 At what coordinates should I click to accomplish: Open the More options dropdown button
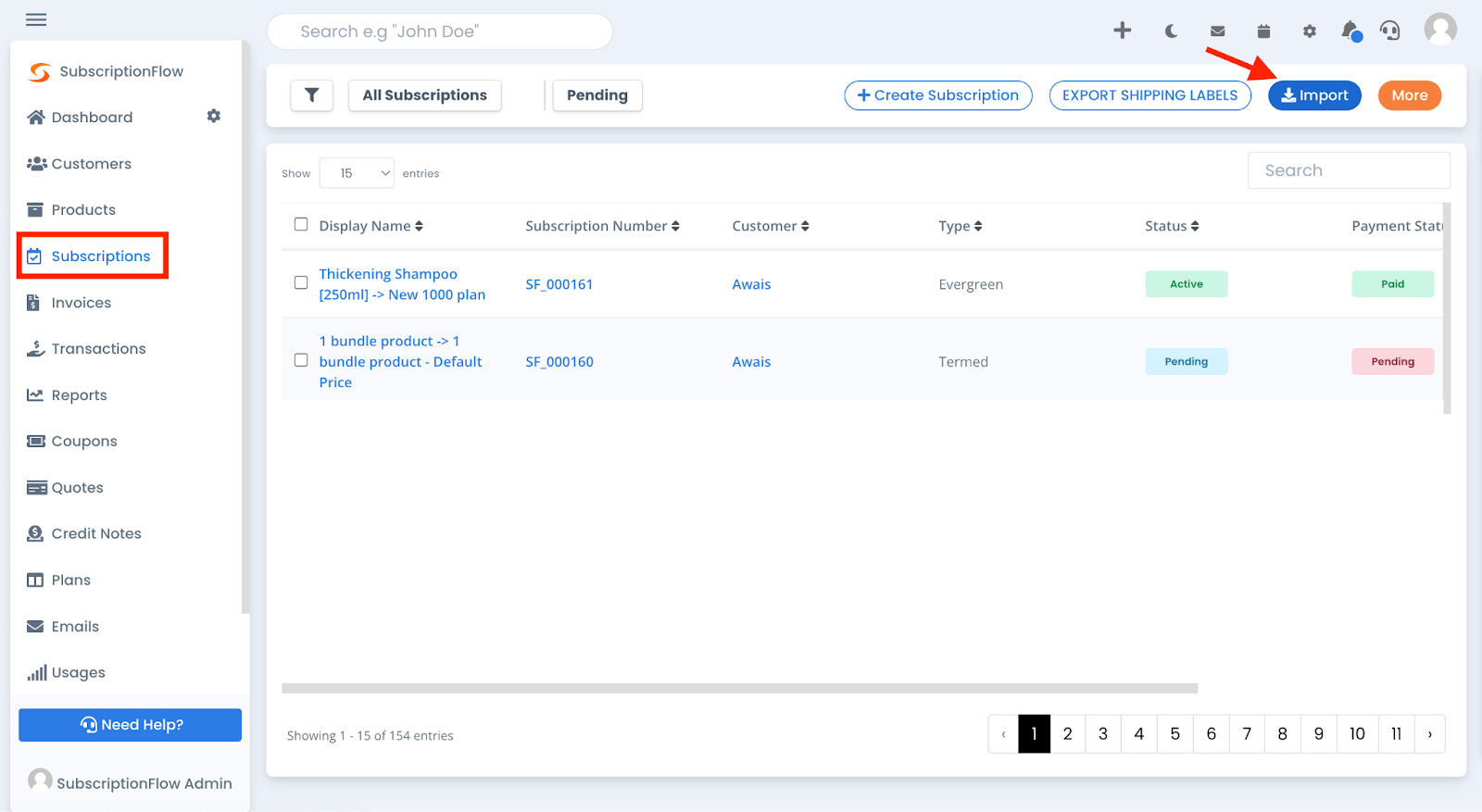[x=1410, y=95]
